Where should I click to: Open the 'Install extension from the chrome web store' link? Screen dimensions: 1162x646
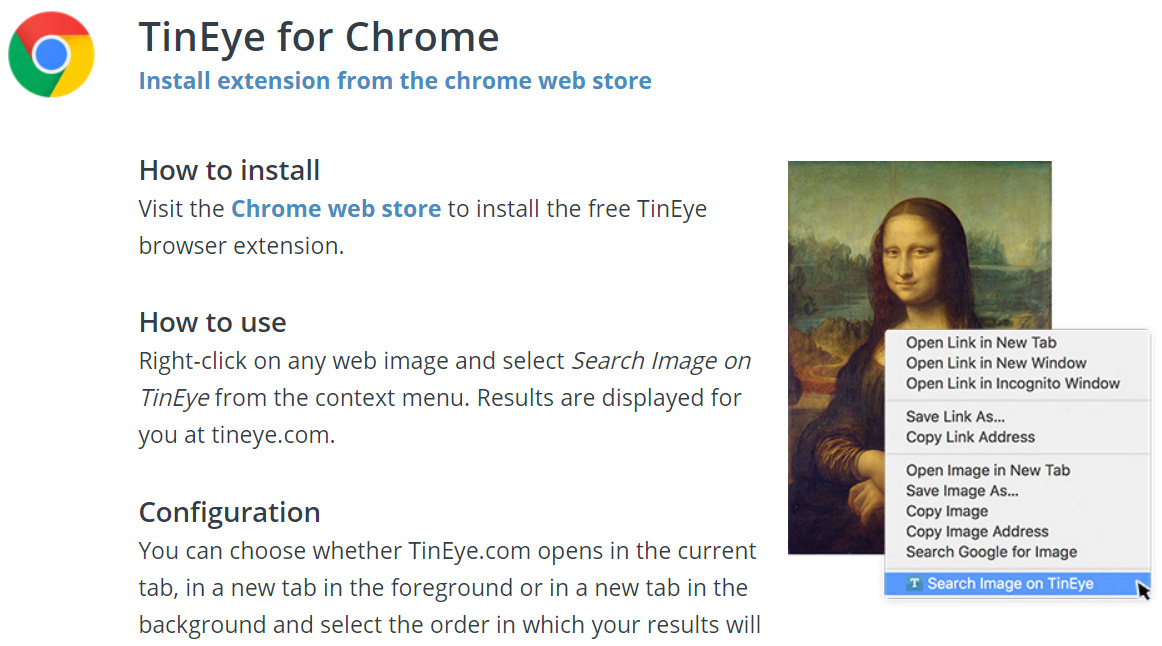pyautogui.click(x=395, y=81)
